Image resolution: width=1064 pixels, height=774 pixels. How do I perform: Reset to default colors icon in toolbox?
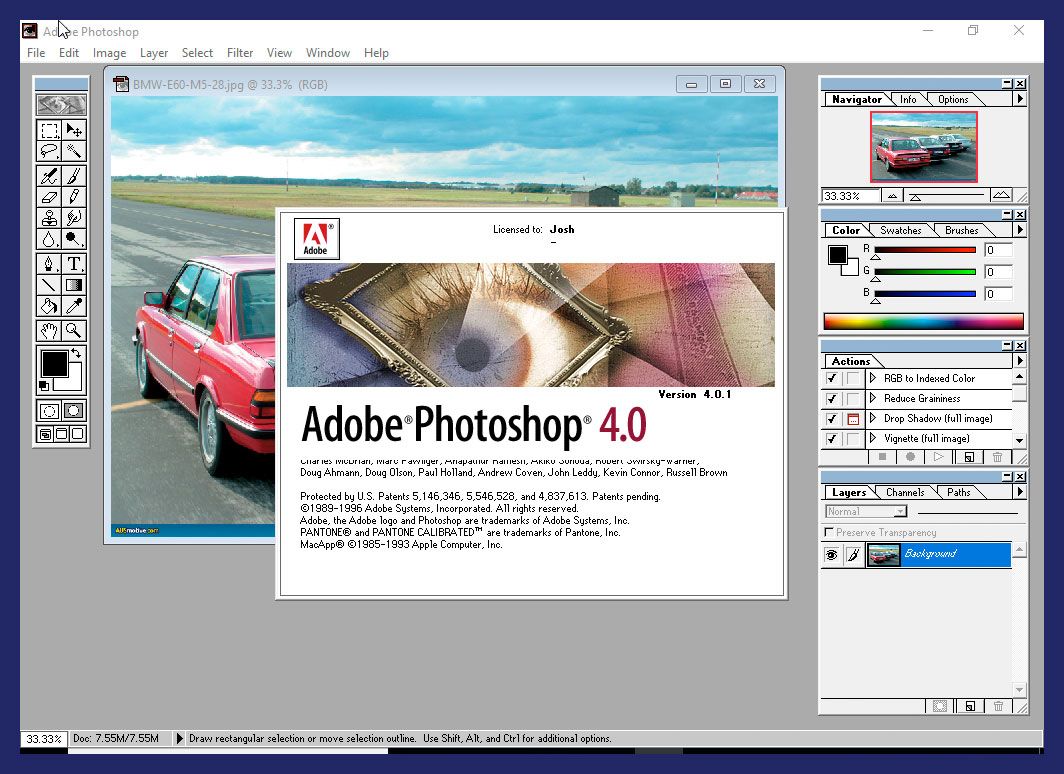click(x=44, y=386)
